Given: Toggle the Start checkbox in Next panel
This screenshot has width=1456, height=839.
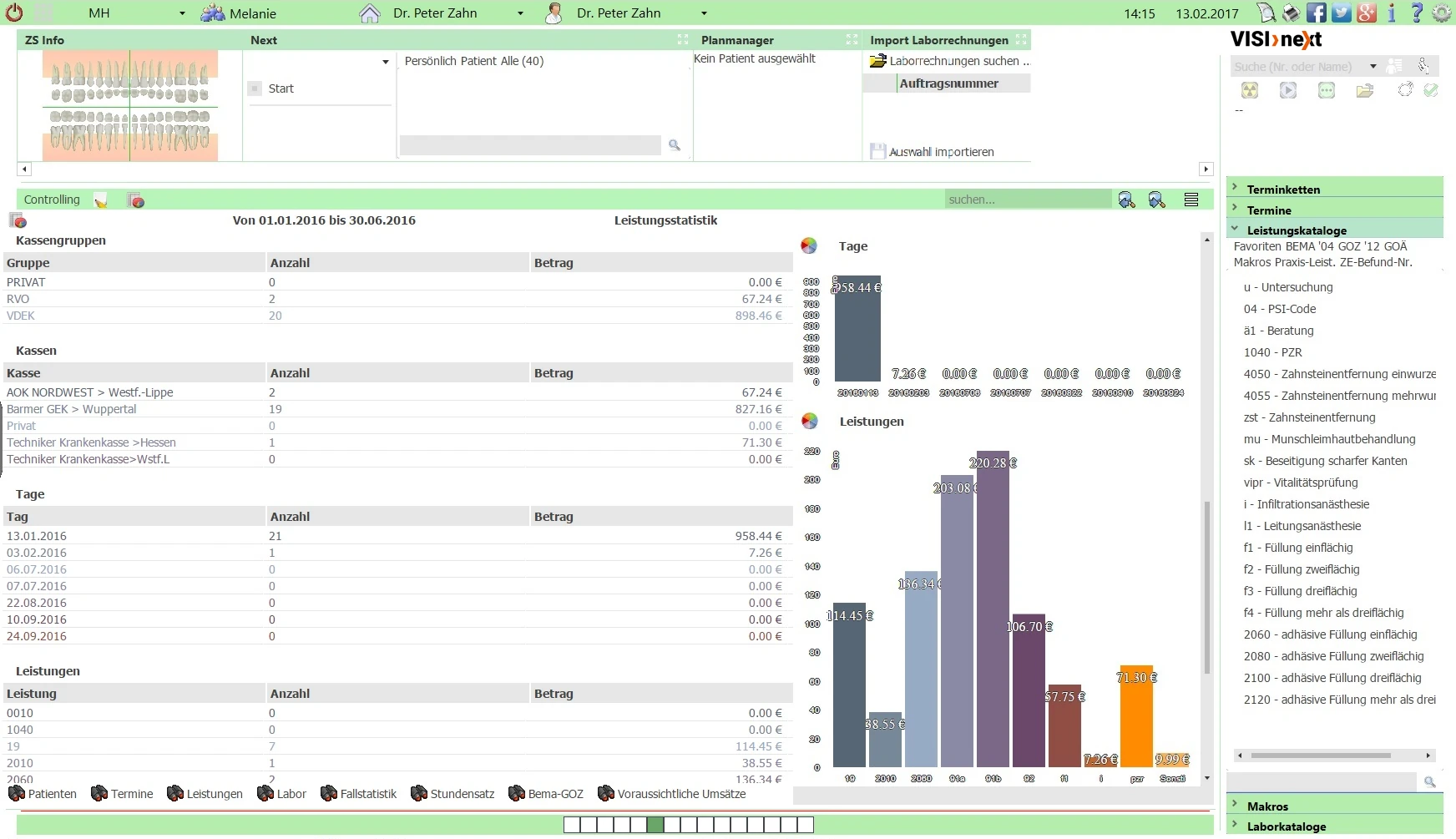Looking at the screenshot, I should coord(255,88).
